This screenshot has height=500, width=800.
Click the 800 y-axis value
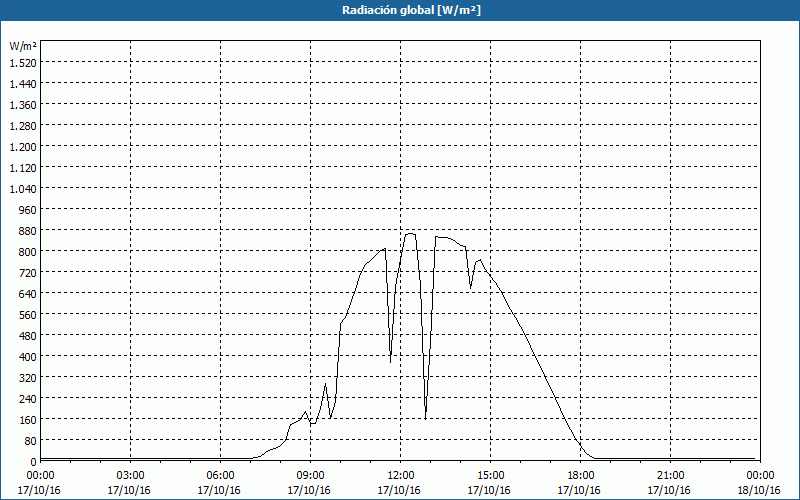[x=28, y=252]
